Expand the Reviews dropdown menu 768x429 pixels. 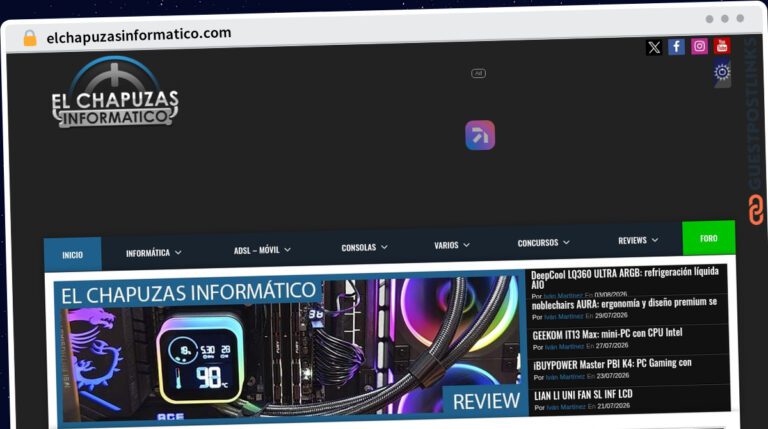click(638, 240)
